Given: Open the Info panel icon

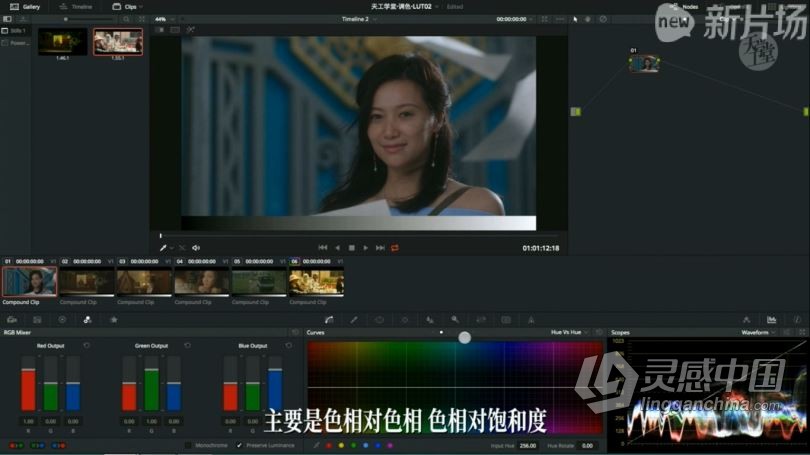Looking at the screenshot, I should point(797,320).
